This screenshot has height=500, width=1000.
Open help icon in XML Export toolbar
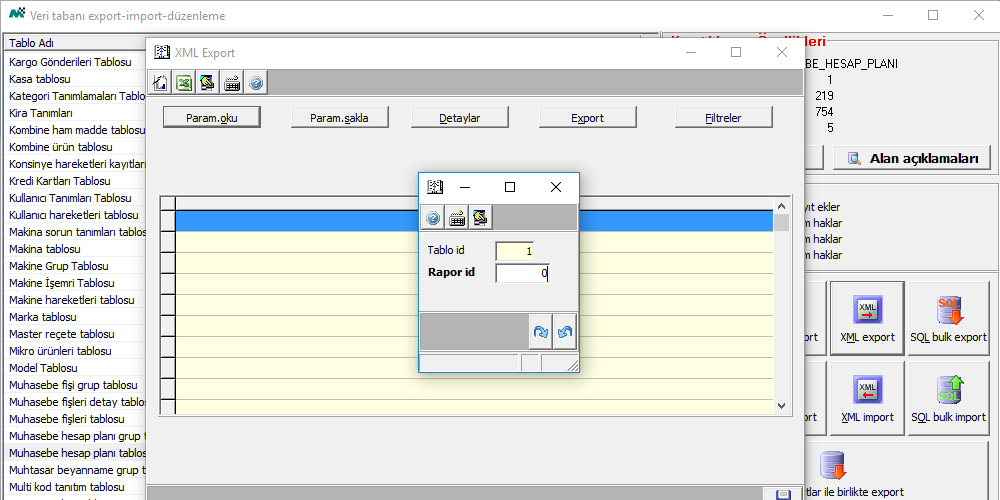[256, 83]
